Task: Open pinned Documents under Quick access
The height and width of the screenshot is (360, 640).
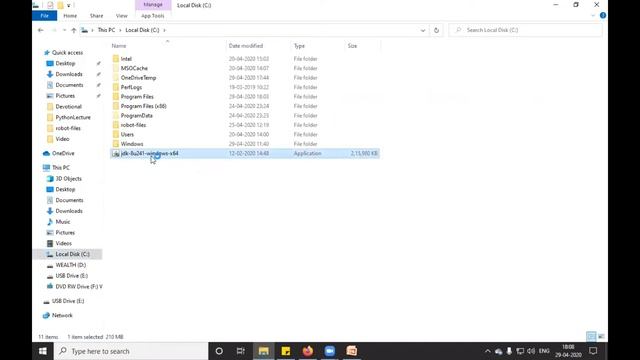Action: (x=69, y=85)
